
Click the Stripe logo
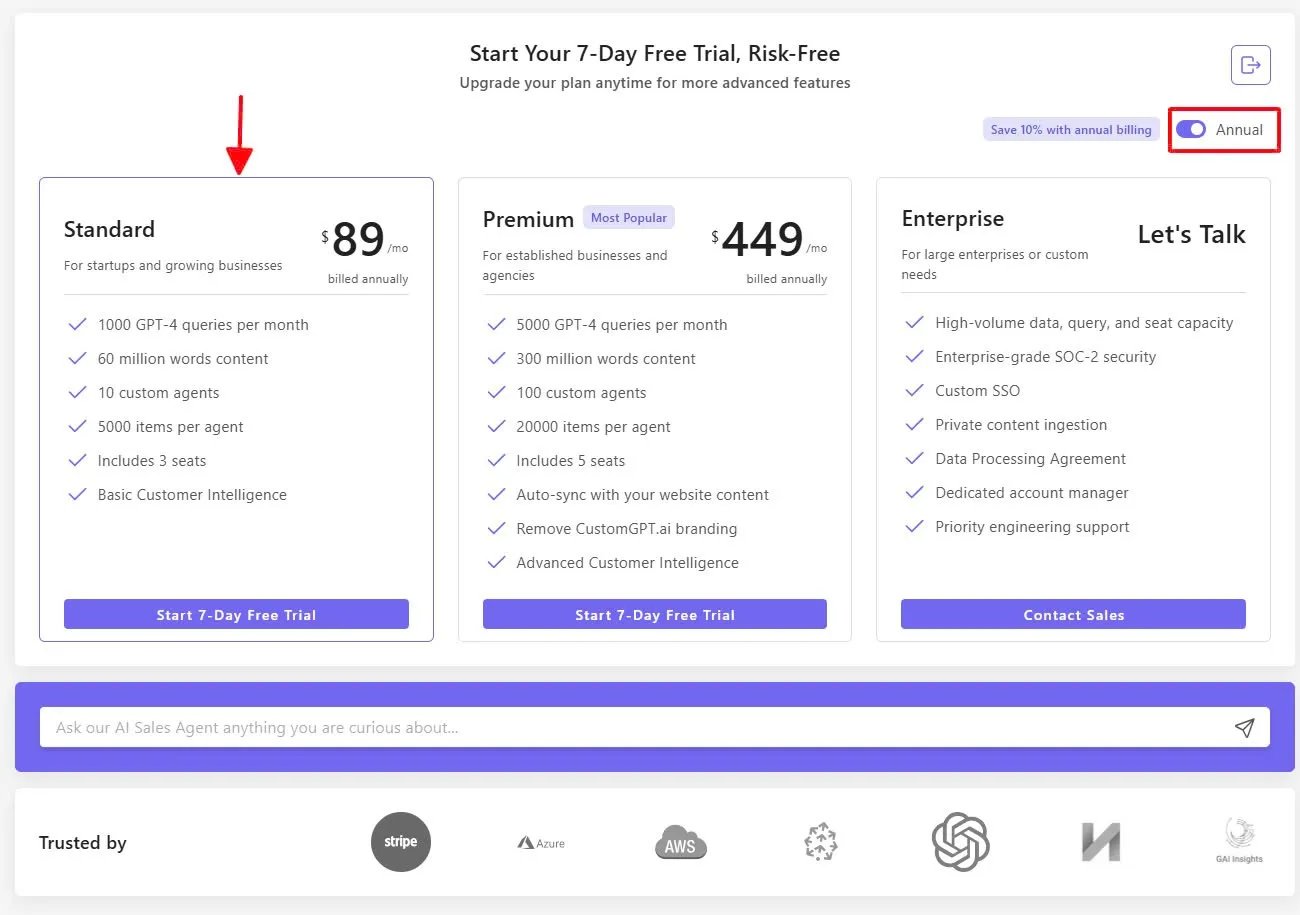coord(401,842)
